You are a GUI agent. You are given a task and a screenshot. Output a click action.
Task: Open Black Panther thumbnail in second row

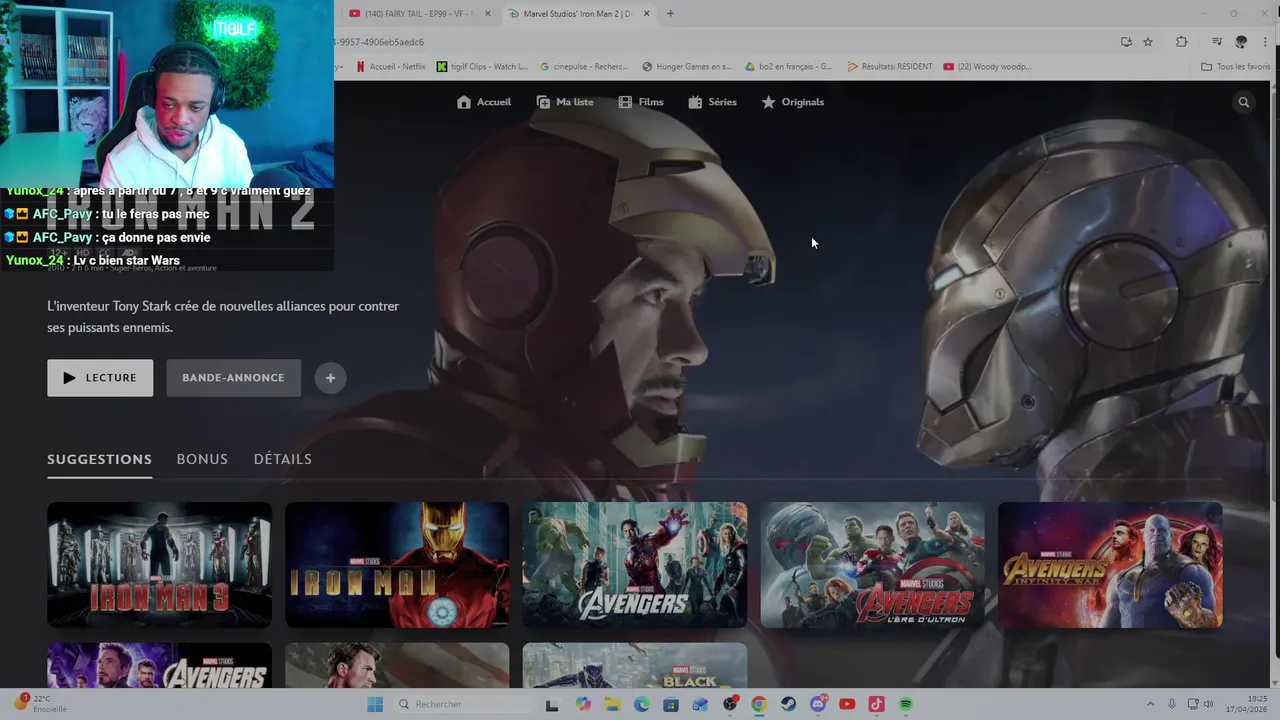(x=635, y=665)
